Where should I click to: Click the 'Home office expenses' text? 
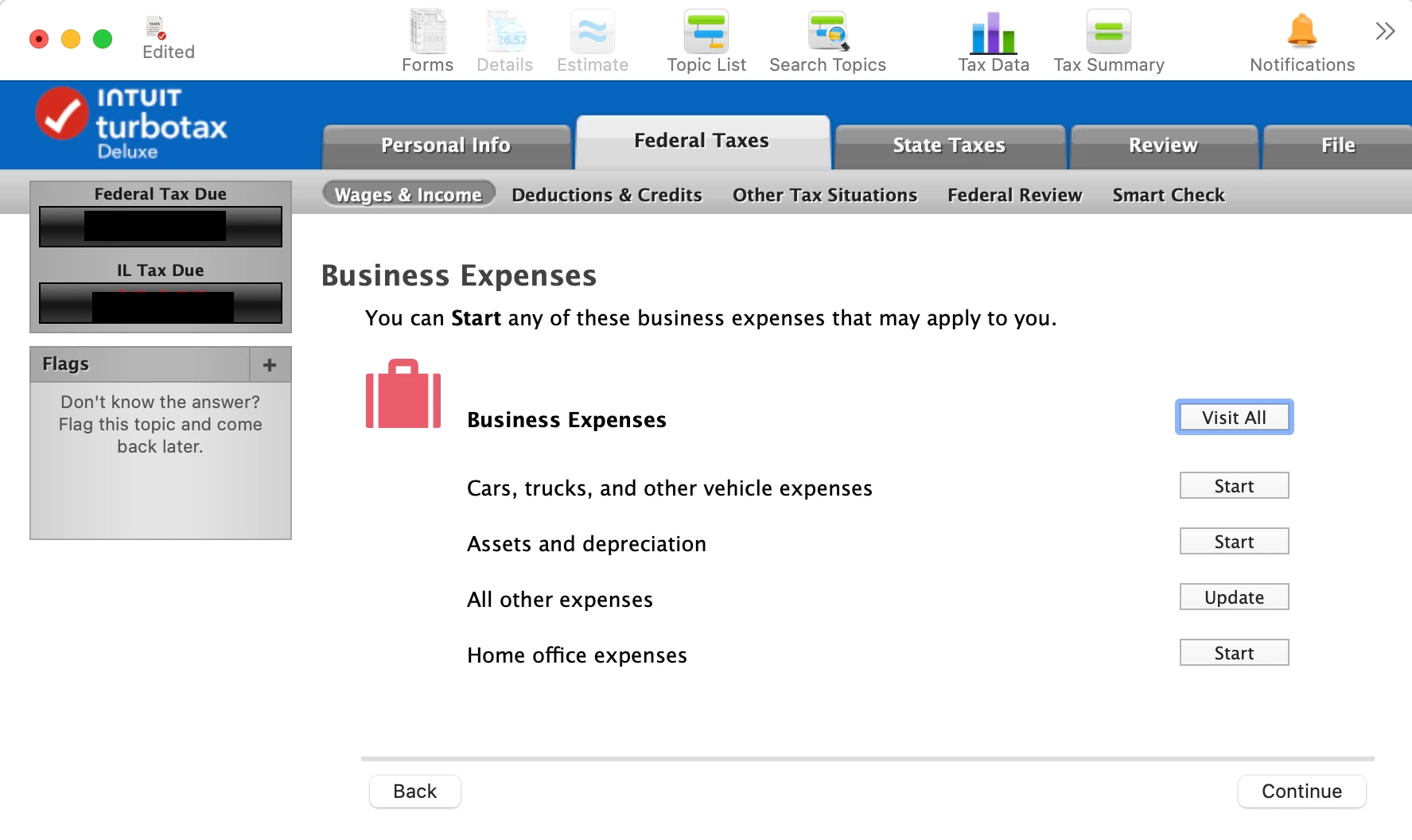[x=578, y=655]
